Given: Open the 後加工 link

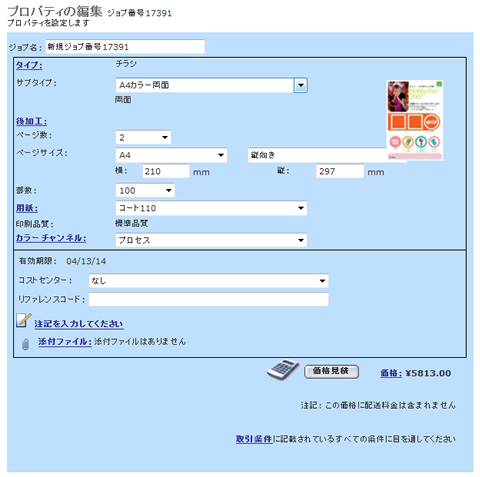Looking at the screenshot, I should (x=31, y=121).
